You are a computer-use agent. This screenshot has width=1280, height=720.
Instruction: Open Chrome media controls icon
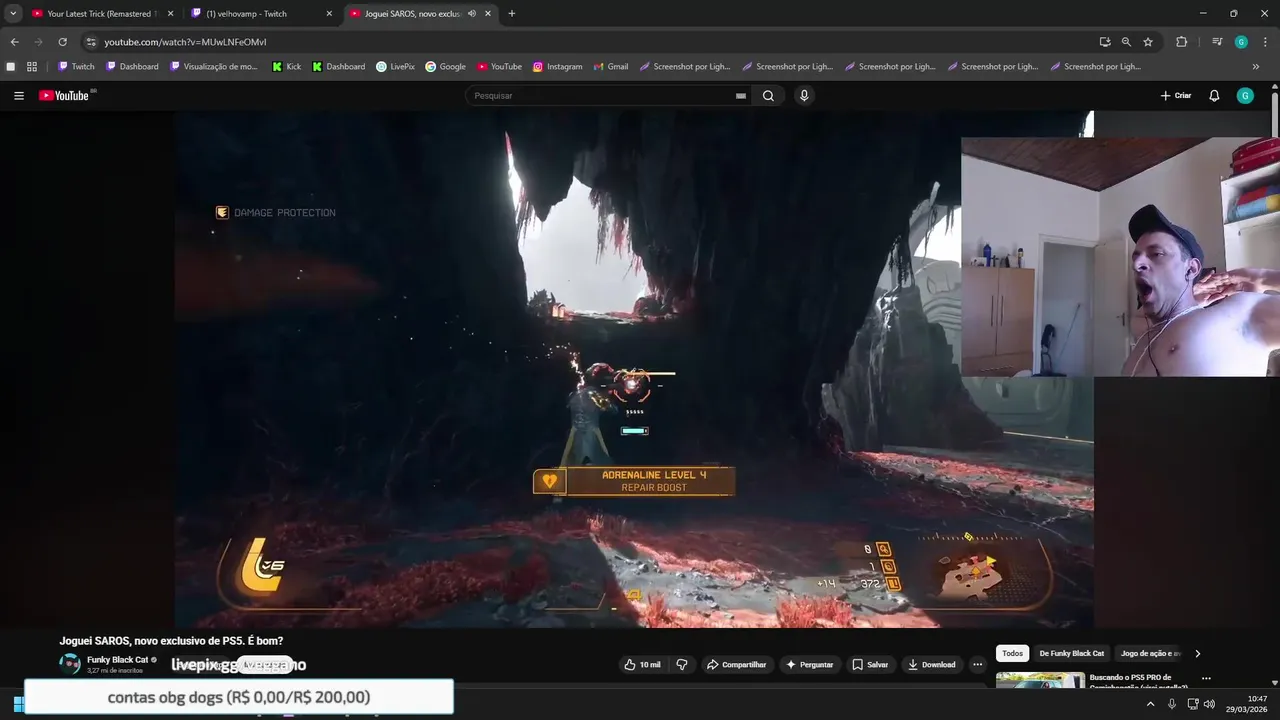pyautogui.click(x=1217, y=42)
